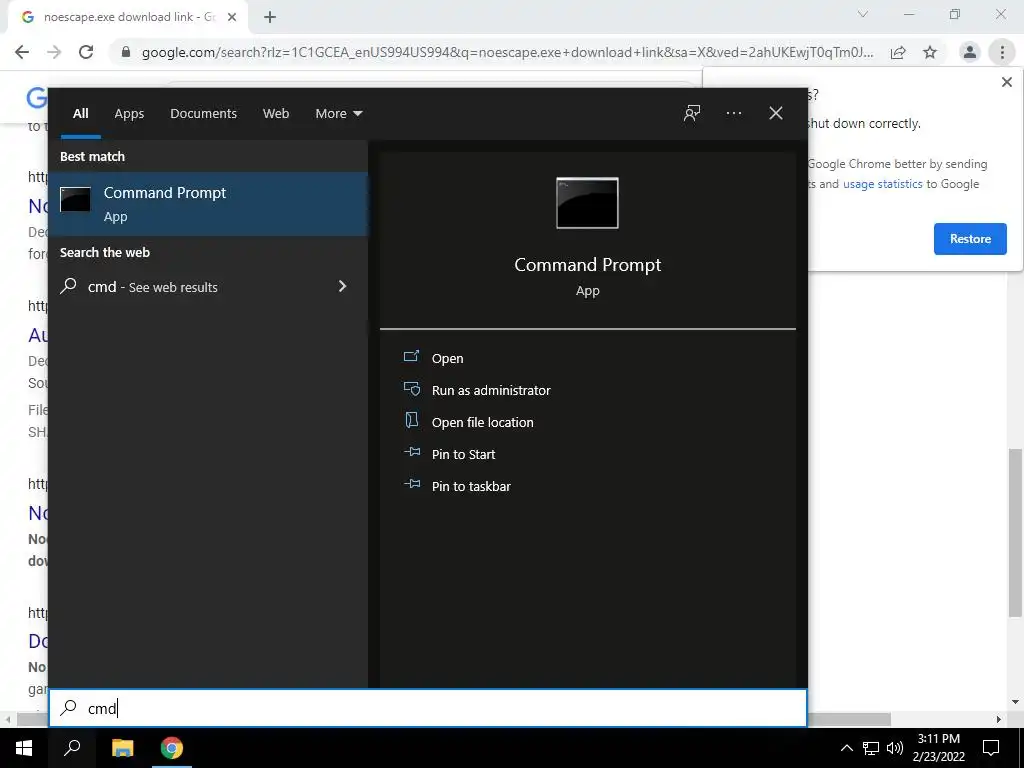Show hidden system tray icons
Viewport: 1024px width, 768px height.
[846, 748]
